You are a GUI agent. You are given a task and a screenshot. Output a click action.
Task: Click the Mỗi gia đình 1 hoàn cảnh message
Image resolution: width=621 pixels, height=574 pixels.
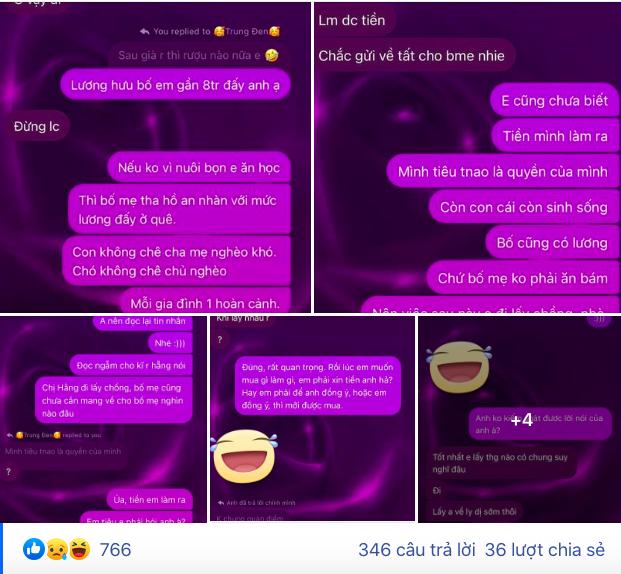205,303
